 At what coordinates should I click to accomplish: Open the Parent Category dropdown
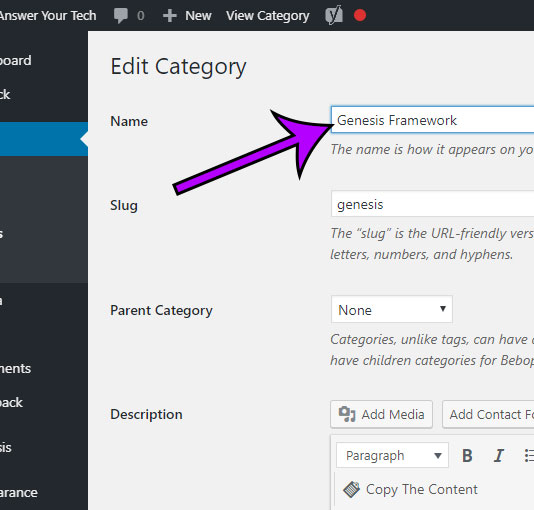391,309
